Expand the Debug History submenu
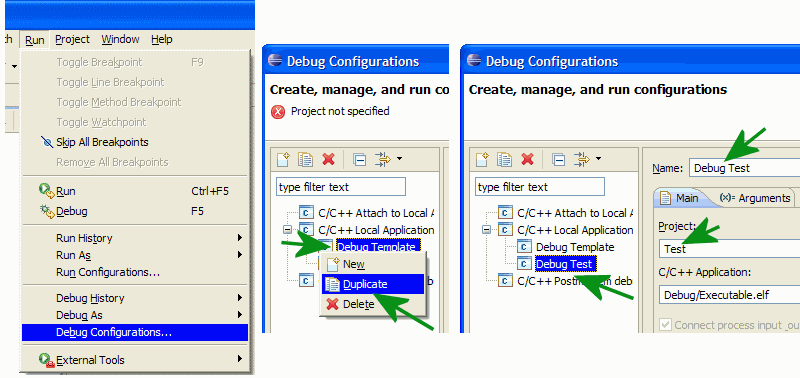800x378 pixels. pos(135,298)
